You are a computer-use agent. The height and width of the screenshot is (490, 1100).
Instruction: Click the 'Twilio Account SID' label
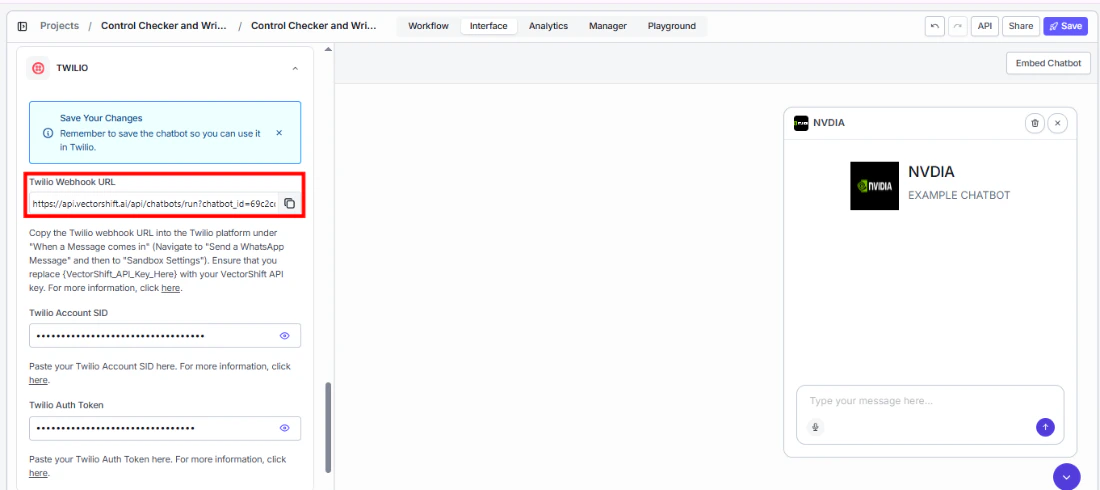pyautogui.click(x=69, y=312)
